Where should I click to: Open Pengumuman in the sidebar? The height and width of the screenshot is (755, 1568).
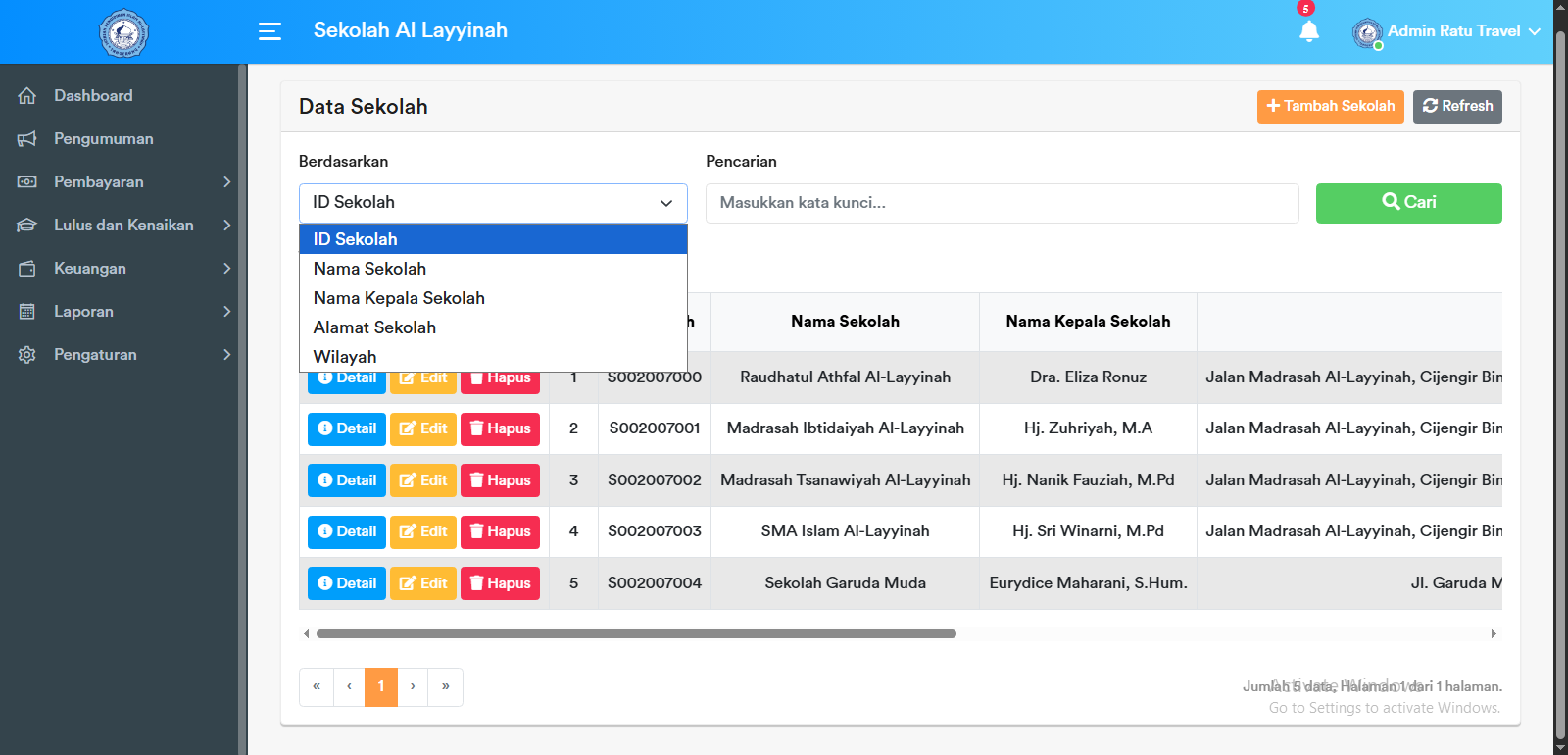point(103,138)
